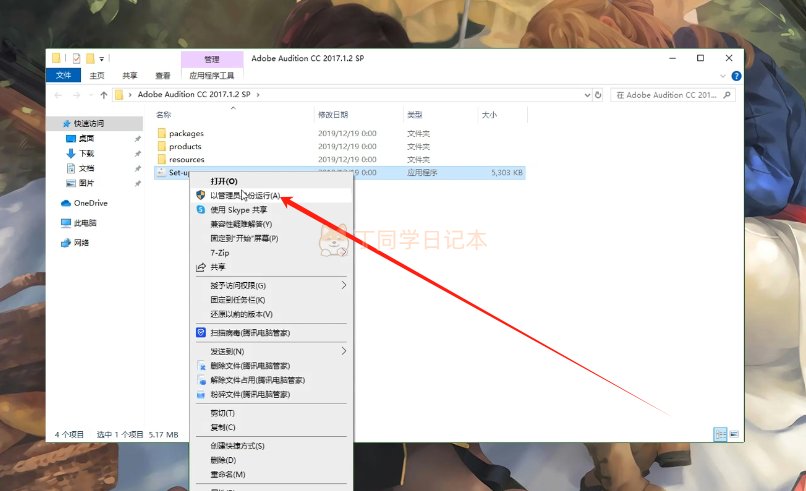Switch to large icons view

[x=734, y=434]
